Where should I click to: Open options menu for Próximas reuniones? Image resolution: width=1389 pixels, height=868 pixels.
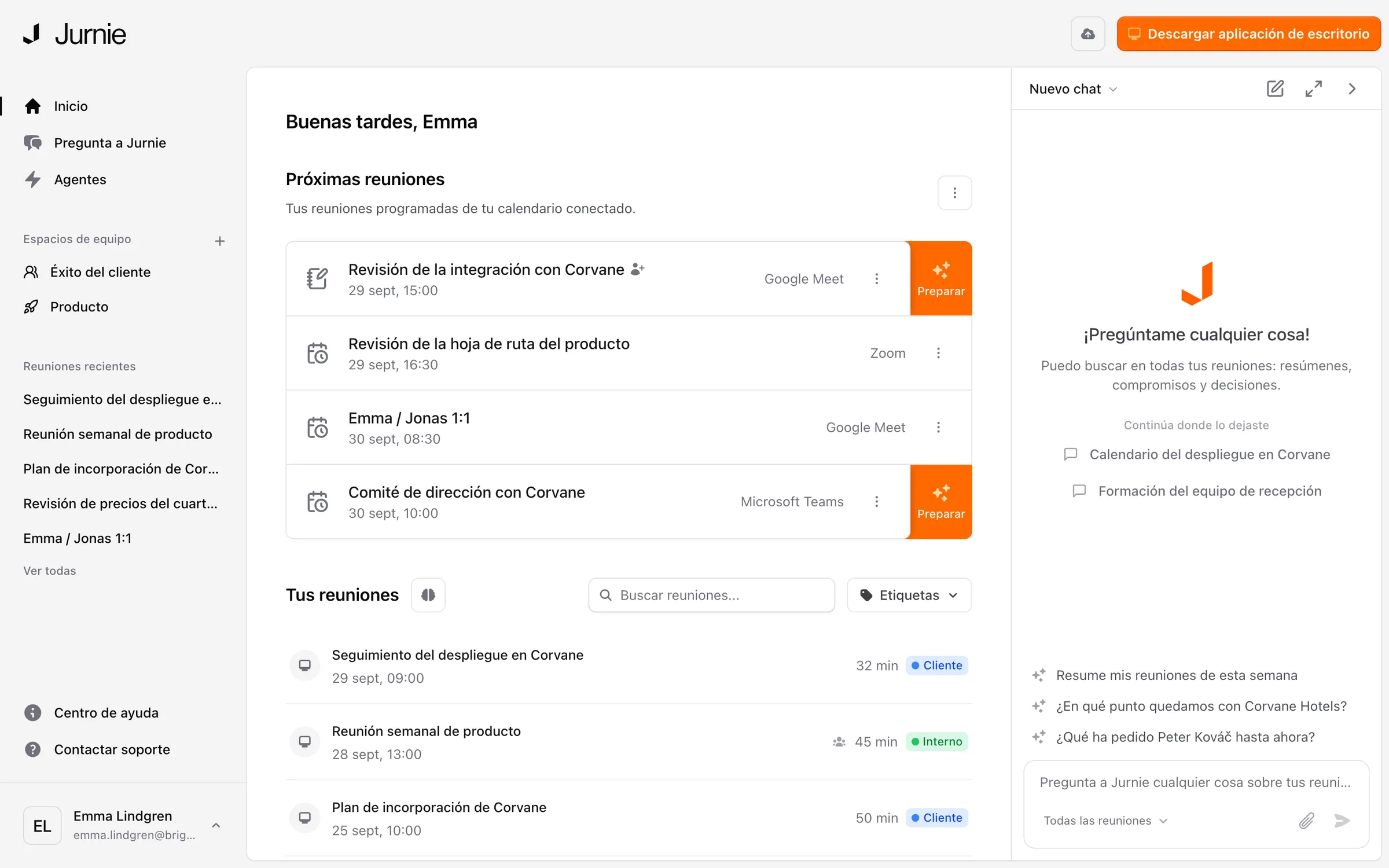click(954, 193)
